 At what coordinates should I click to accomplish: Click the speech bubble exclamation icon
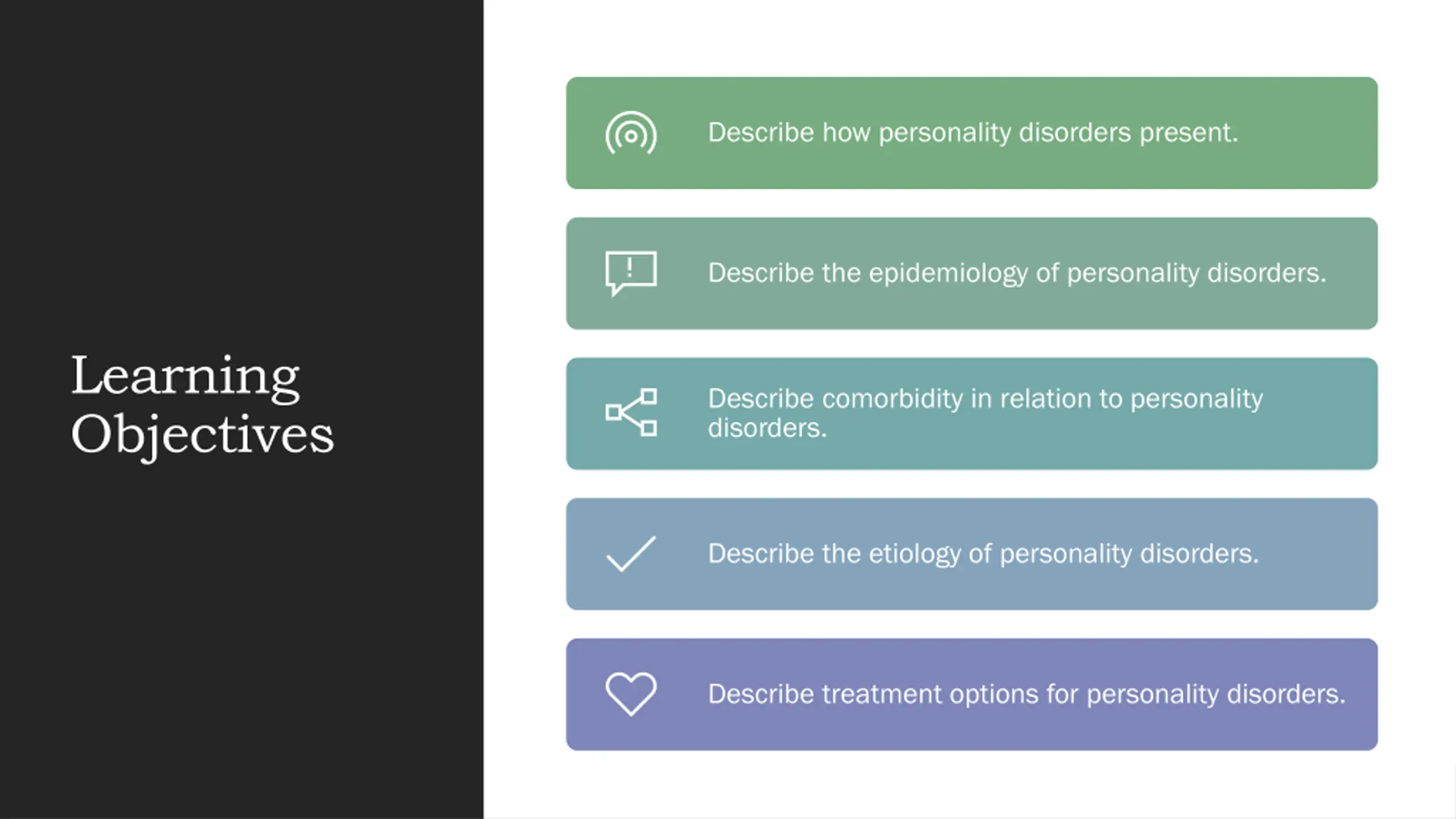tap(631, 274)
